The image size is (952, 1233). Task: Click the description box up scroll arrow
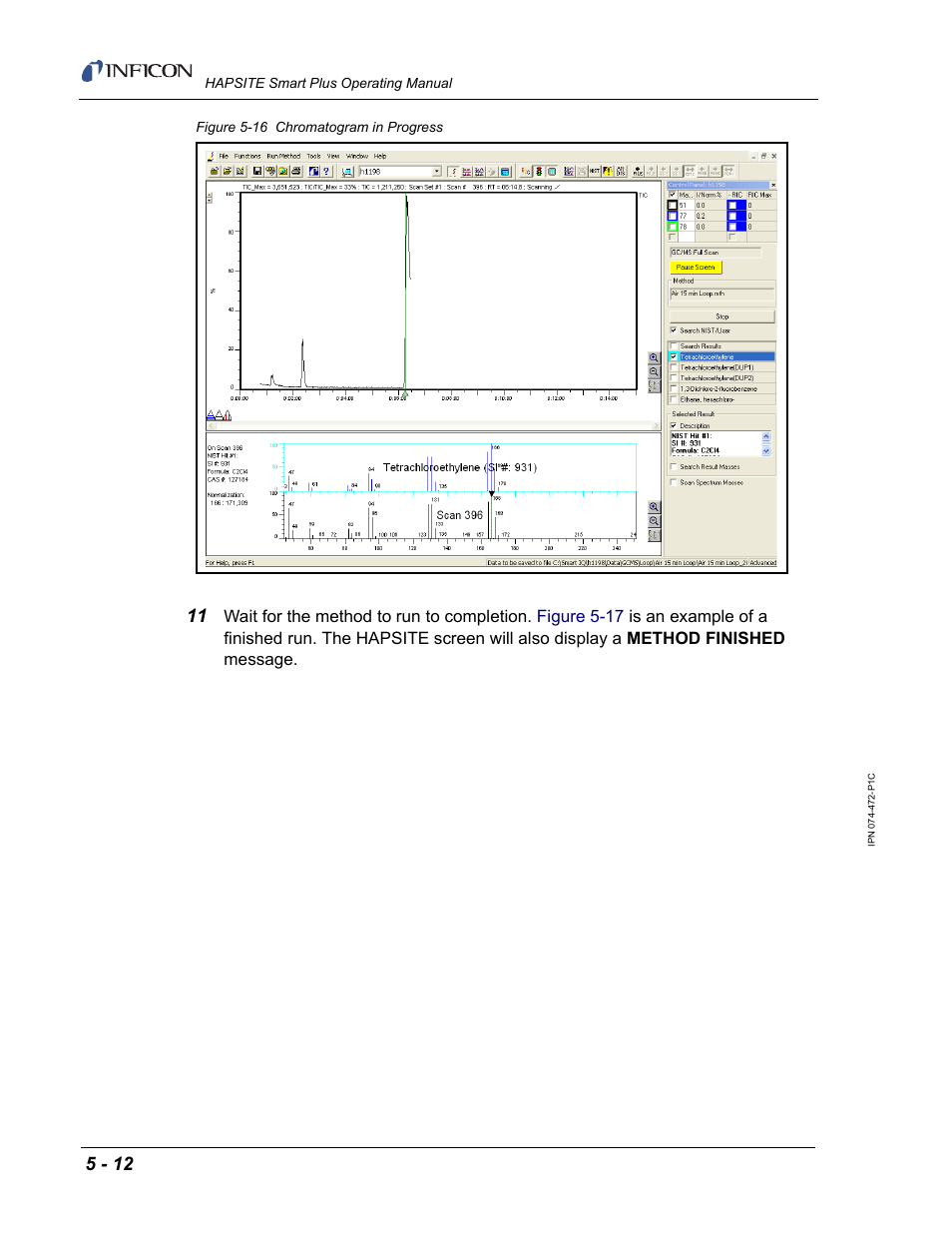(x=766, y=436)
